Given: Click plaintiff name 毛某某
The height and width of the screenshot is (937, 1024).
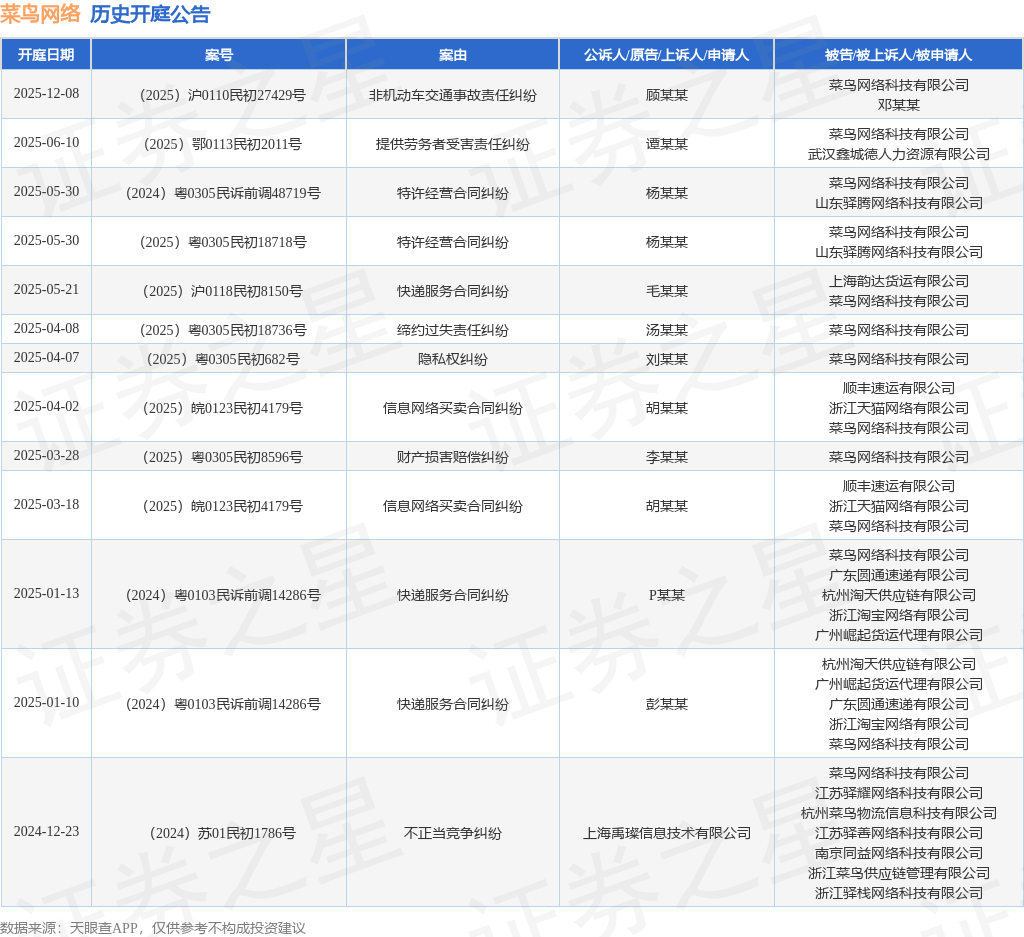Looking at the screenshot, I should coord(667,291).
